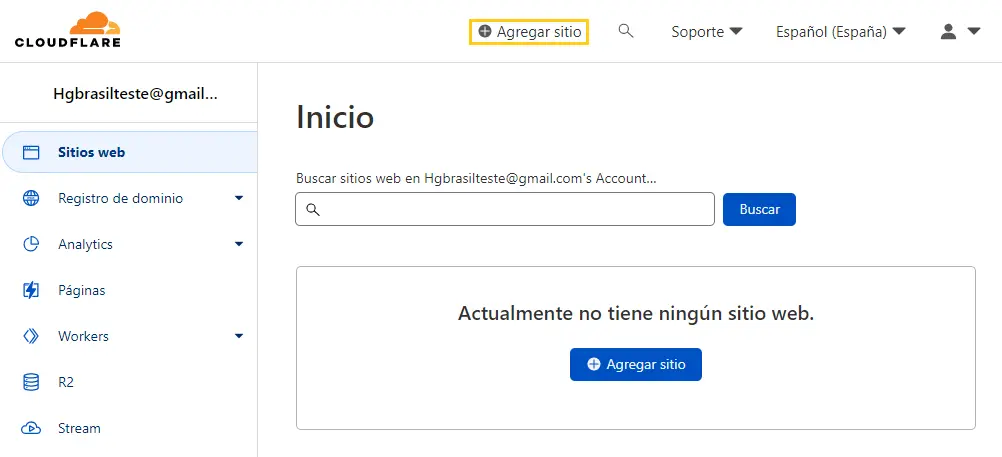Click the Analytics pie chart icon

(31, 244)
